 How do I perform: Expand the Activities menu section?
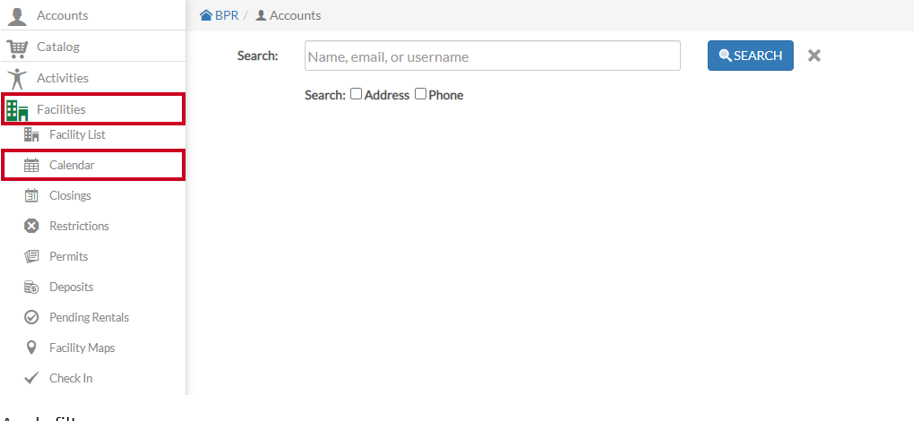[x=93, y=78]
